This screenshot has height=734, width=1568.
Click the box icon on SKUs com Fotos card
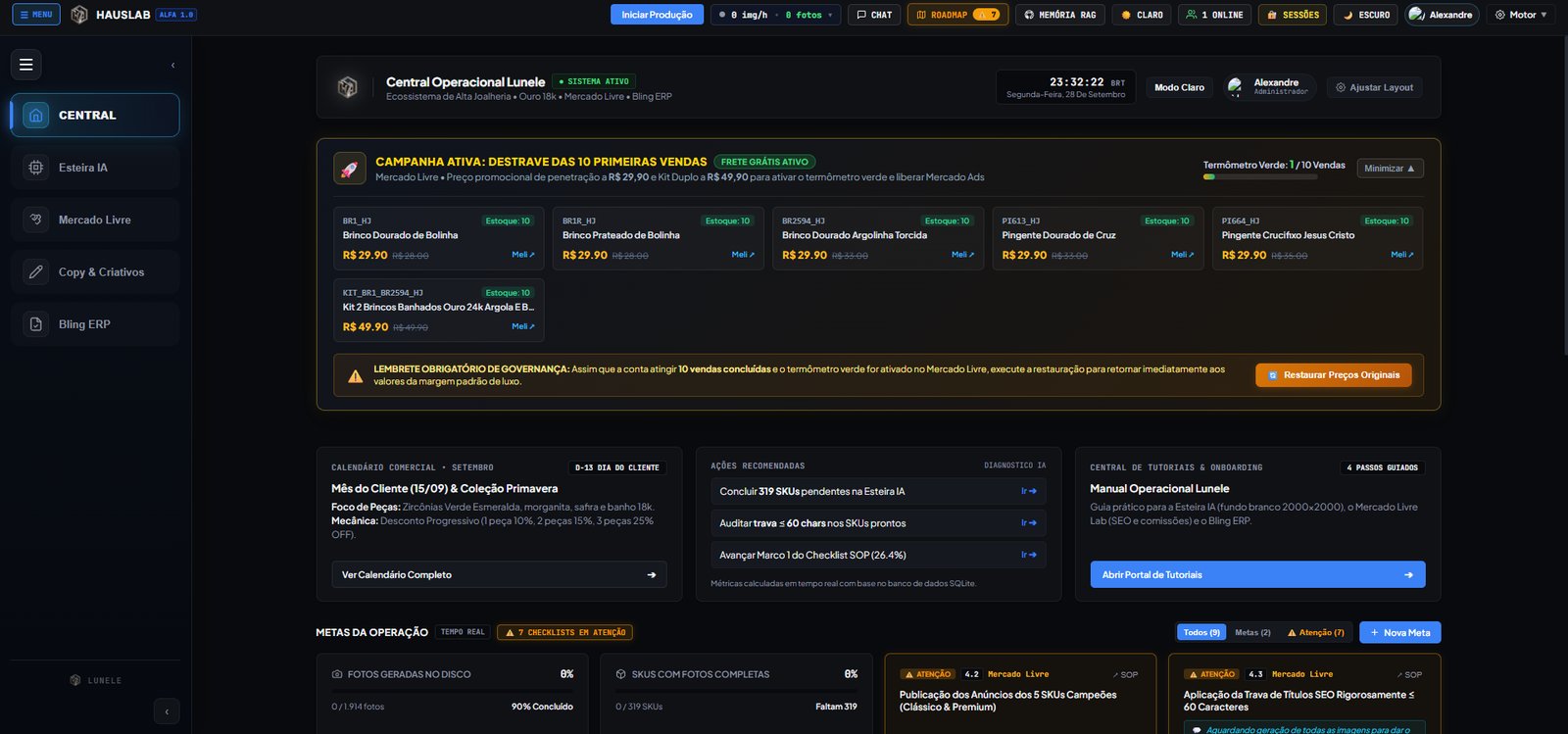click(621, 674)
